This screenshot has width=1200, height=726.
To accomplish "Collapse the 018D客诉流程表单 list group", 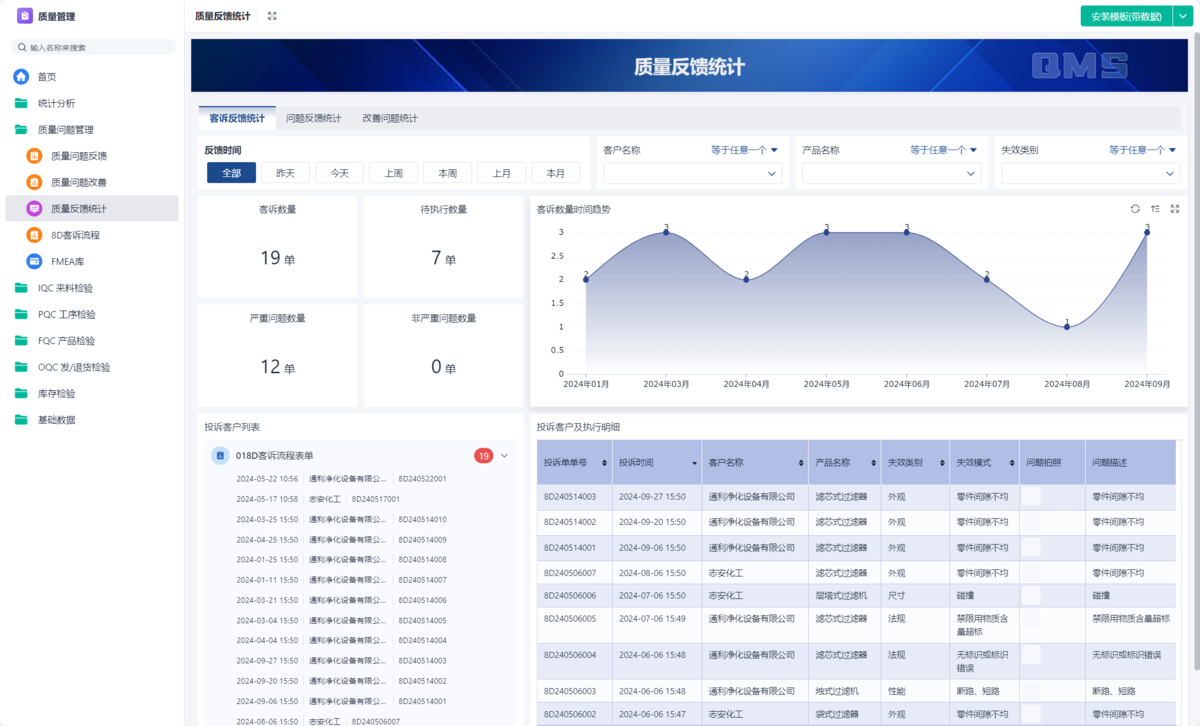I will (505, 456).
